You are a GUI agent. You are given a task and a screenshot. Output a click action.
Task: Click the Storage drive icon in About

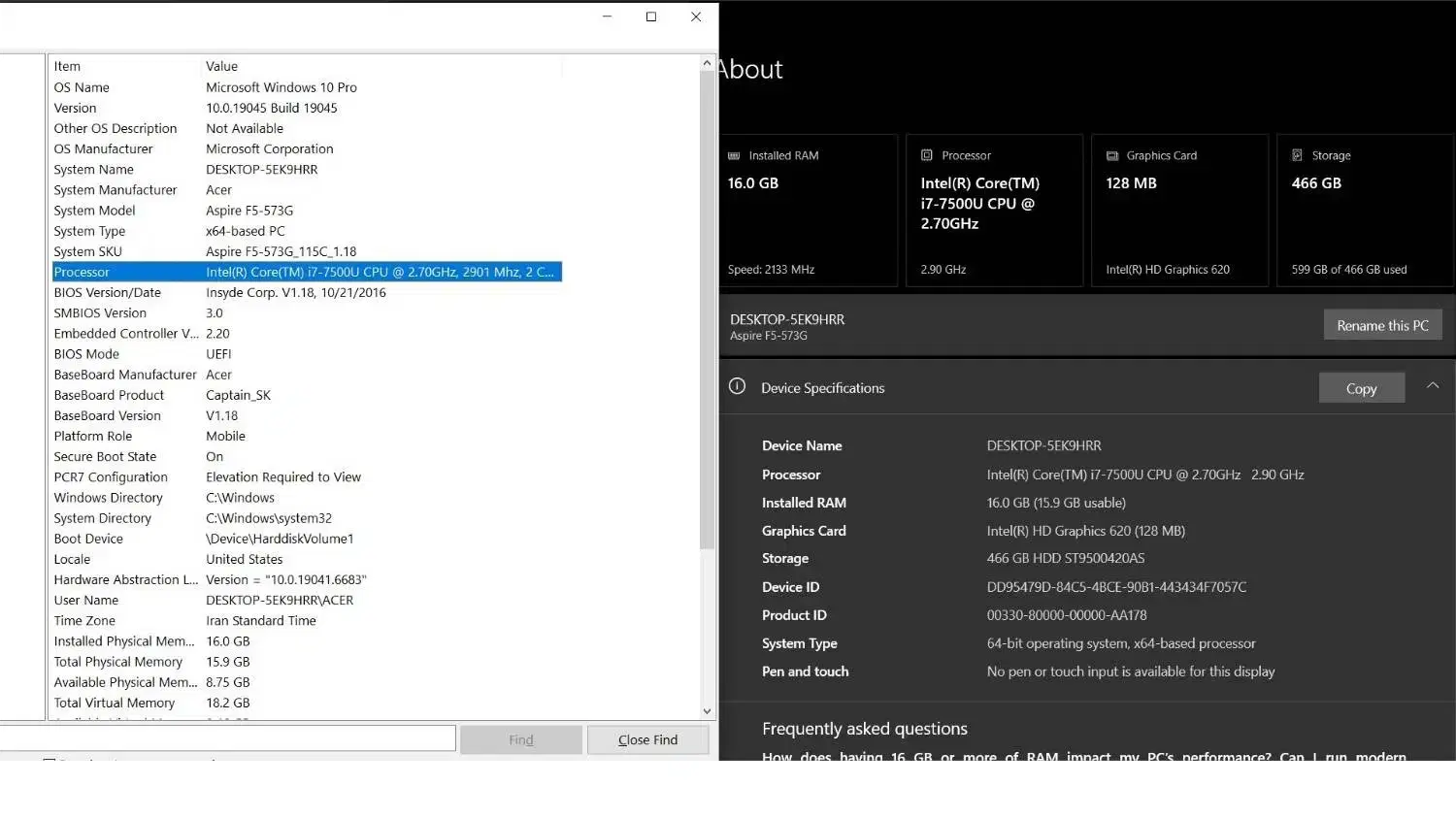pos(1297,155)
